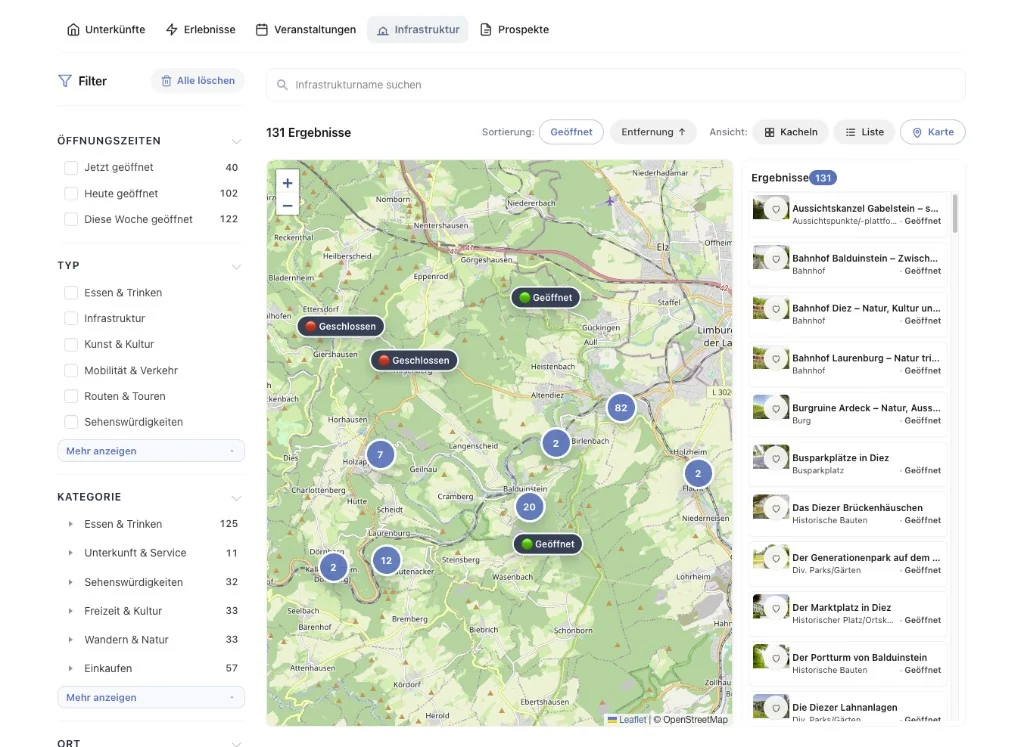Enable the Essen & Trinken type checkbox
This screenshot has width=1024, height=747.
[71, 293]
